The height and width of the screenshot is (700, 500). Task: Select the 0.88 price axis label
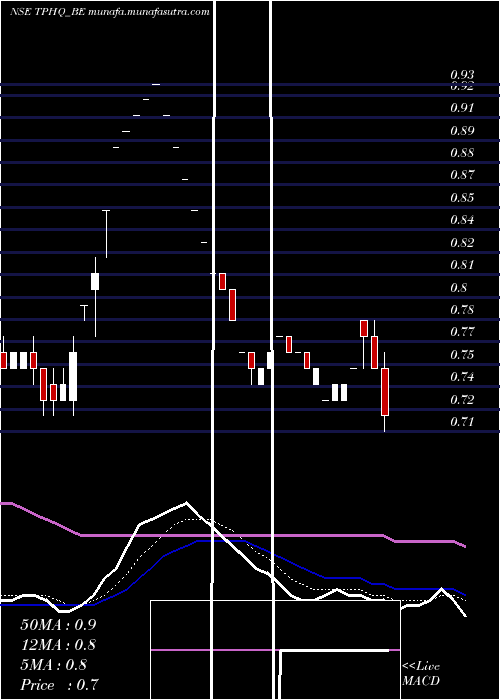tap(462, 153)
